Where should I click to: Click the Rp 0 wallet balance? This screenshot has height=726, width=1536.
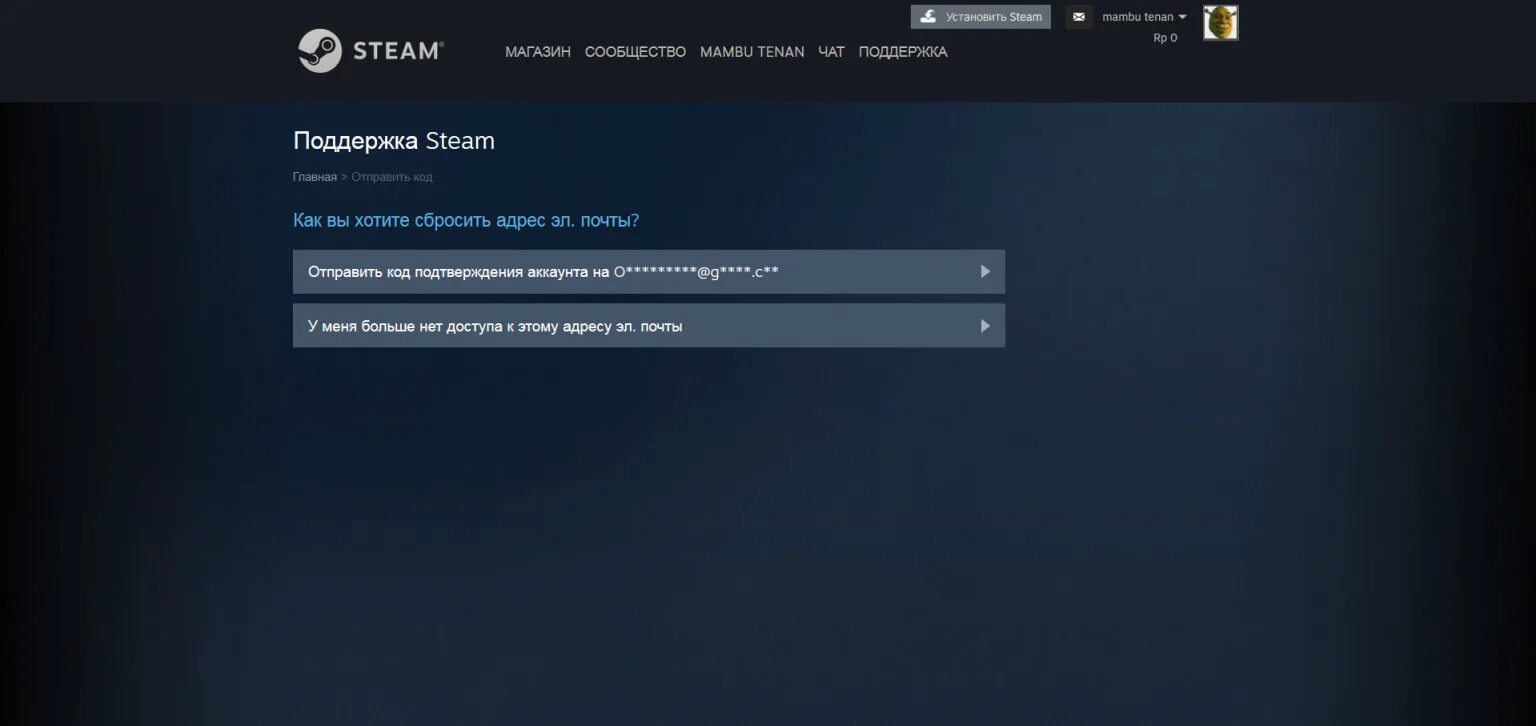coord(1165,38)
